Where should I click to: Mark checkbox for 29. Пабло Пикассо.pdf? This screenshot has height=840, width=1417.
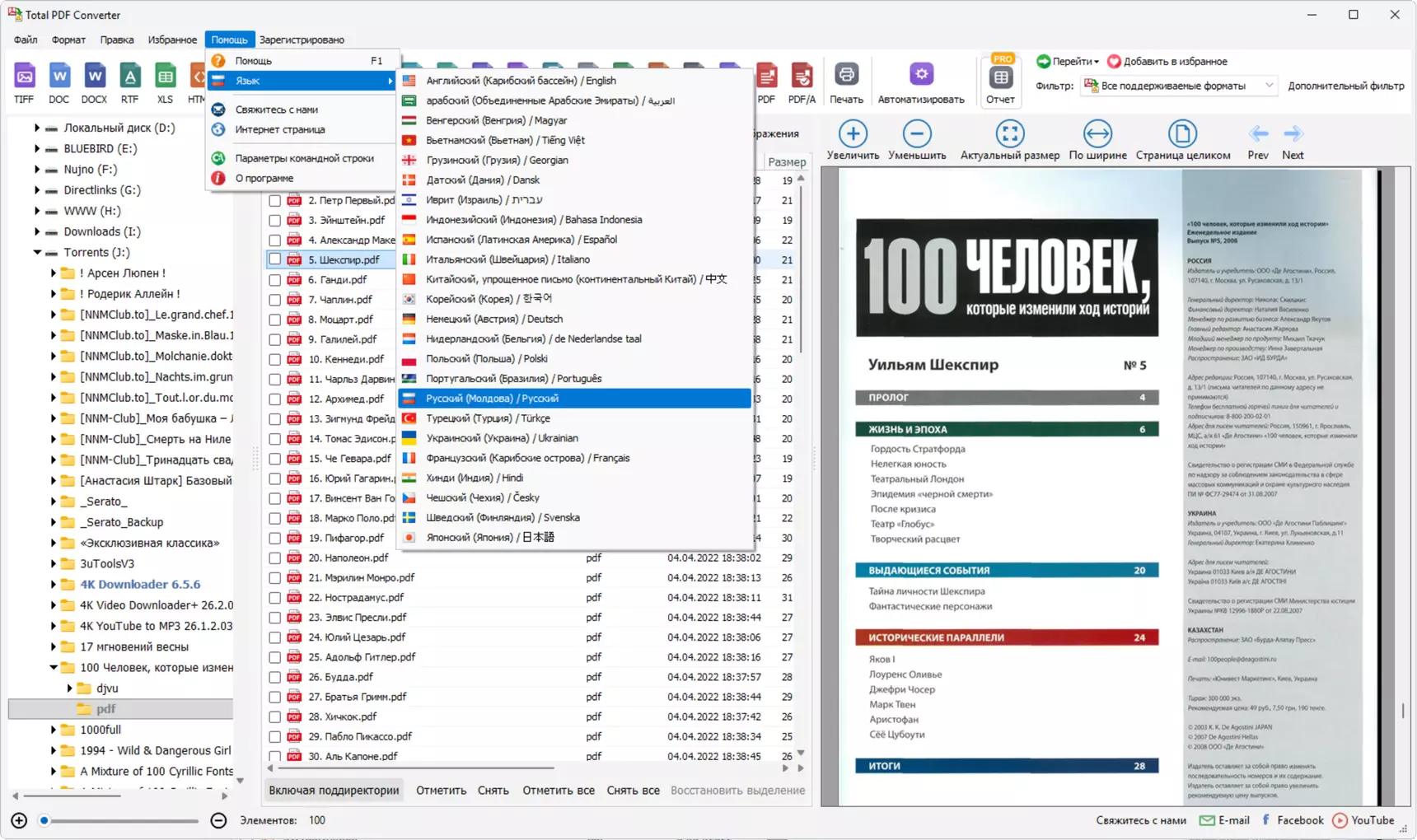coord(274,736)
